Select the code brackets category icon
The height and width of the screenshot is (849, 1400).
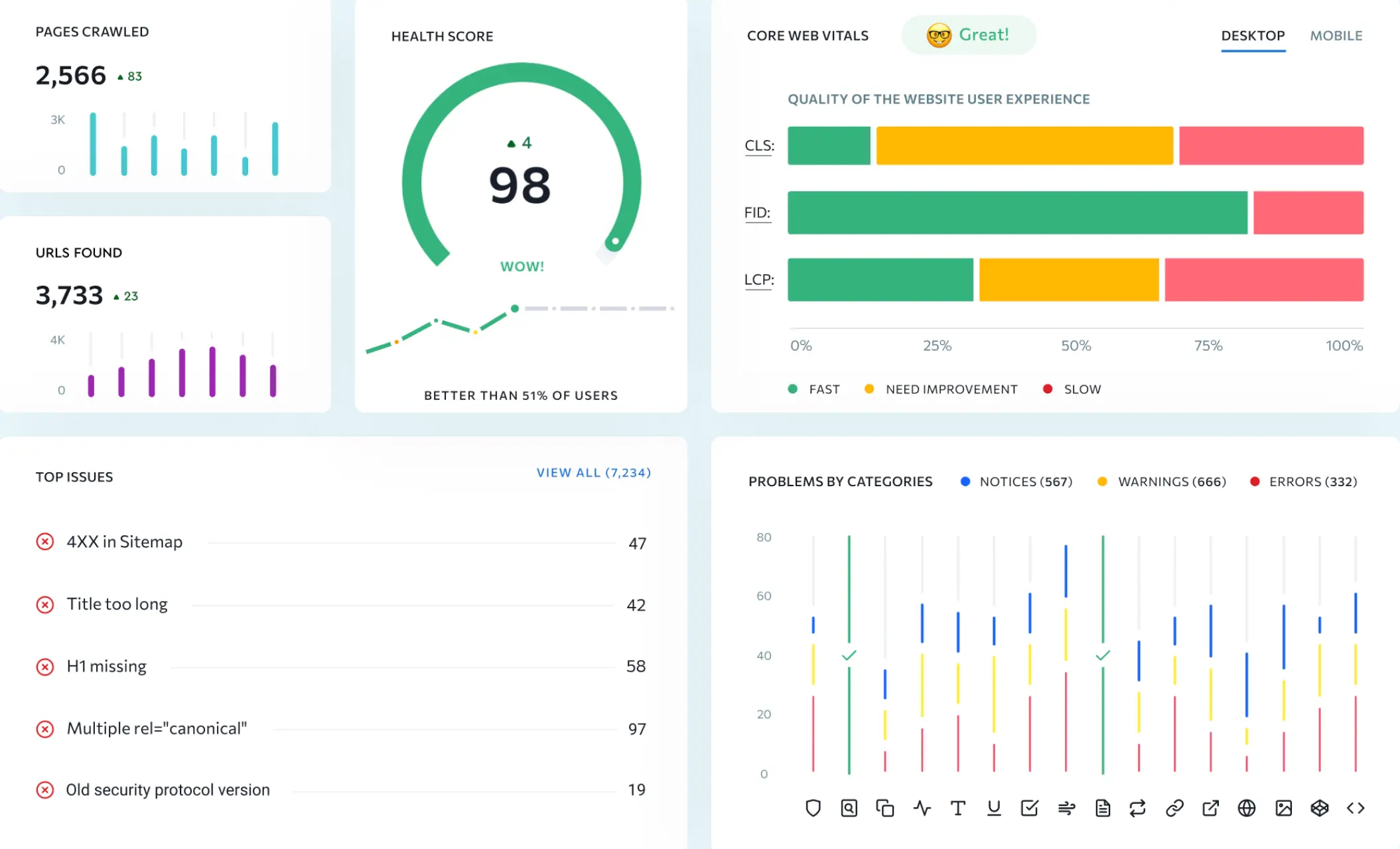pos(1356,808)
